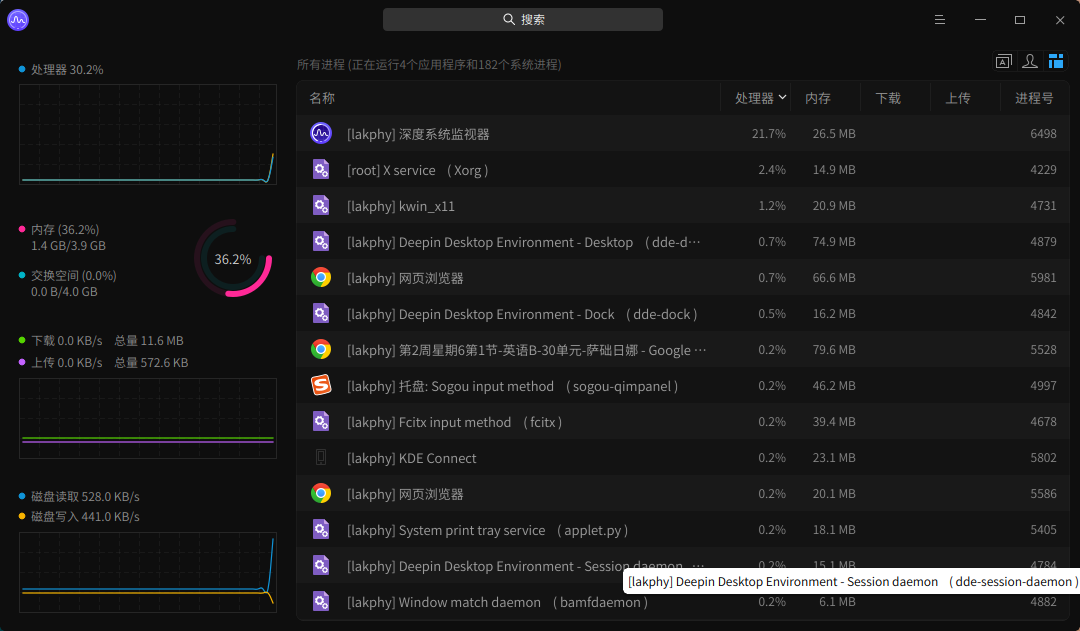
Task: Click the memory usage 36.2% ring gauge
Action: [x=233, y=259]
